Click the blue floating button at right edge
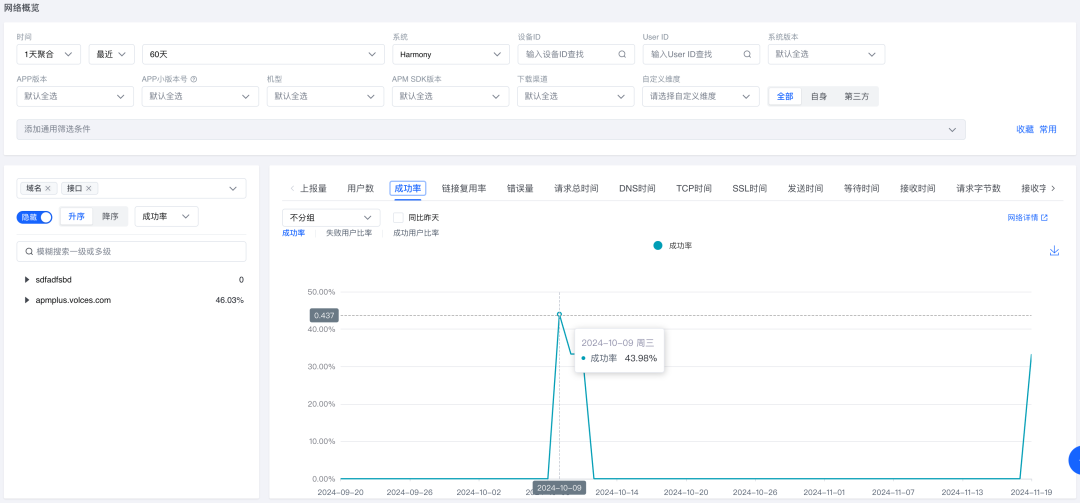The image size is (1080, 503). (1074, 460)
